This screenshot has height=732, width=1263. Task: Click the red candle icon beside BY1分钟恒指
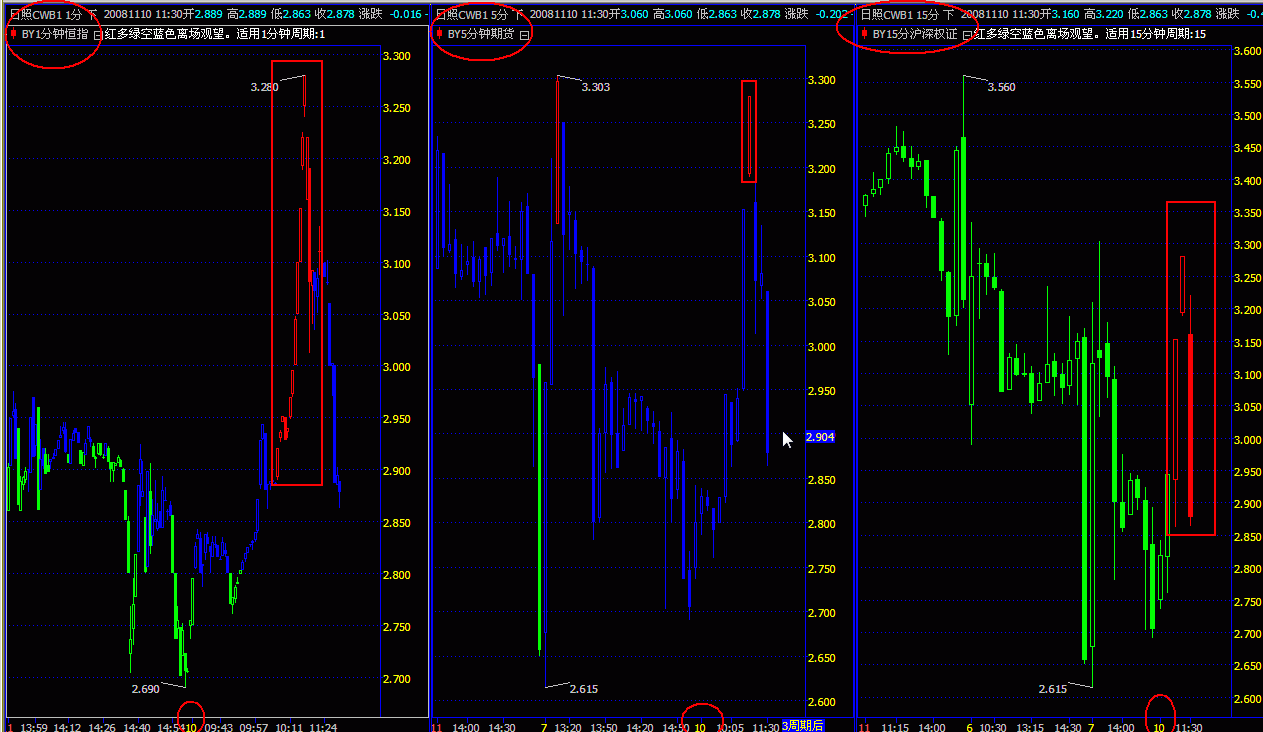click(12, 33)
